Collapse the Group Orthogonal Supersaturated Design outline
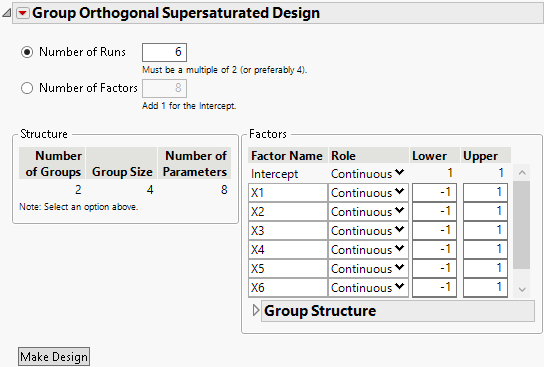Image resolution: width=544 pixels, height=367 pixels. click(7, 13)
